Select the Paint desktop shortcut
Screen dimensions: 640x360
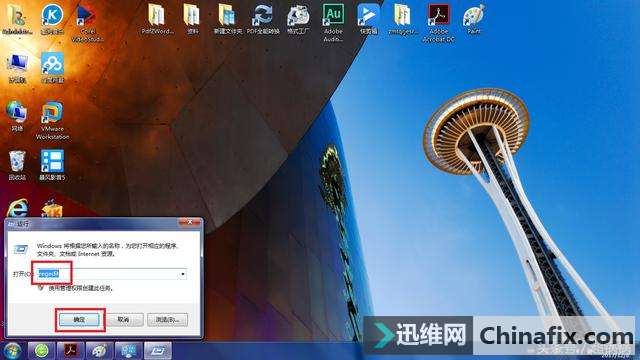(473, 19)
